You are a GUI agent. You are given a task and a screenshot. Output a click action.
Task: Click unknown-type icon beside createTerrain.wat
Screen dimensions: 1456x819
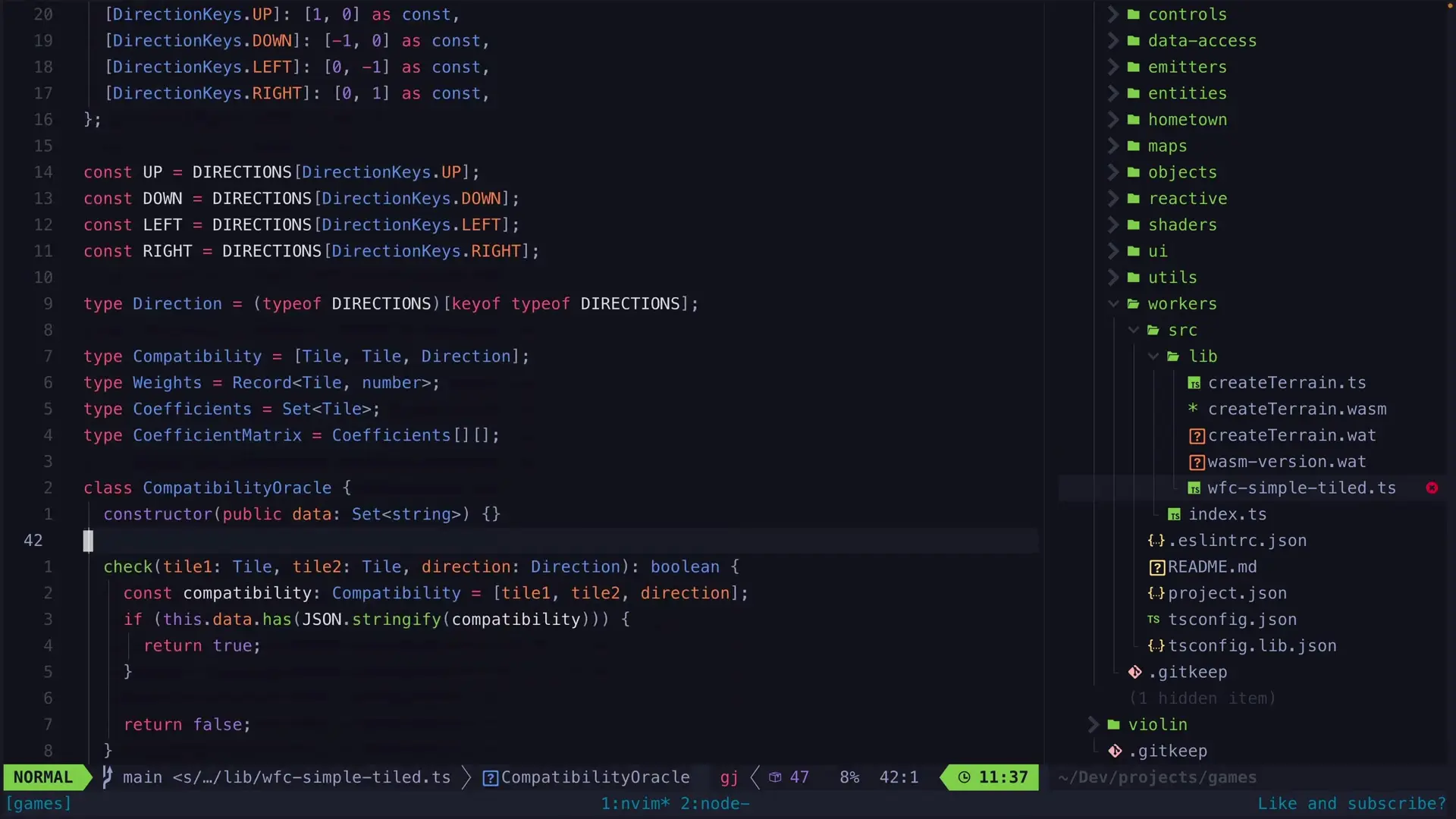point(1197,436)
